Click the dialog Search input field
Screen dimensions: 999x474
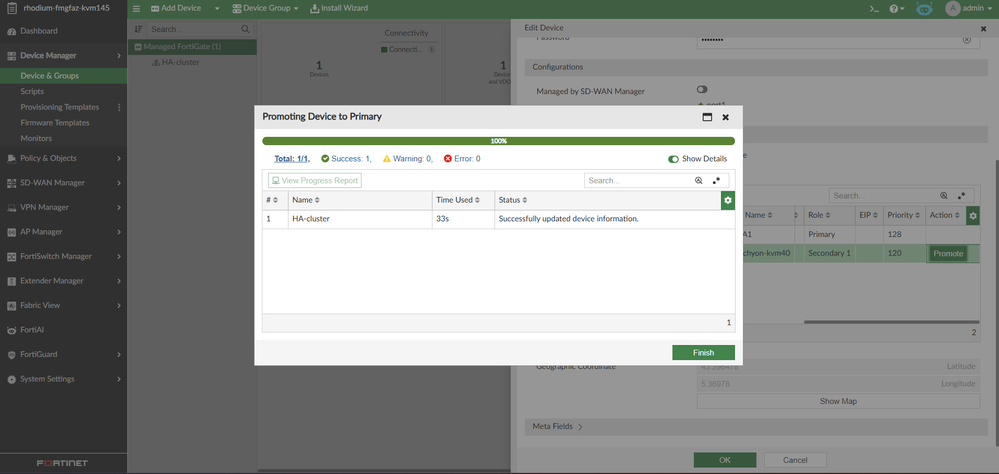638,180
